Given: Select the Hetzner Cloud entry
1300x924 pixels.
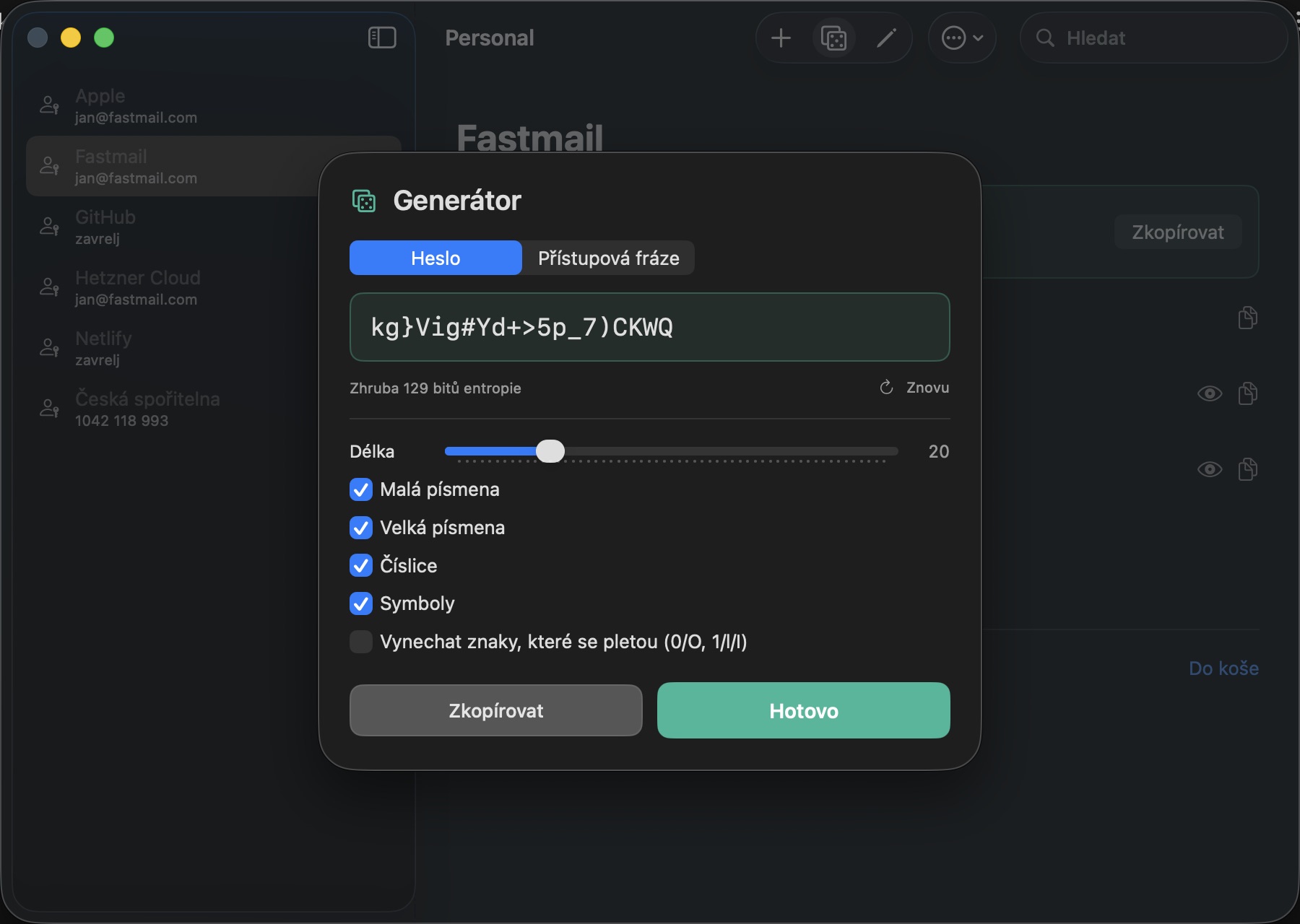Looking at the screenshot, I should coord(214,287).
